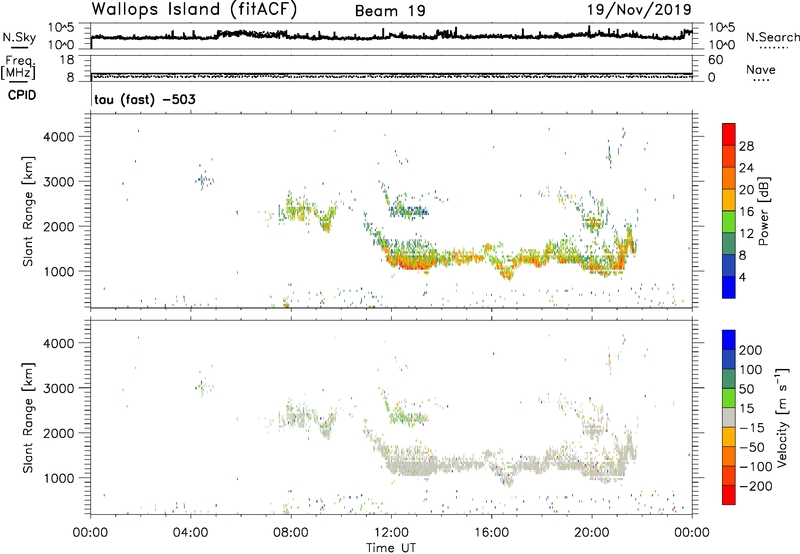Click the 'Velocity [m s-1]' axis label
800x554 pixels.
[x=782, y=418]
